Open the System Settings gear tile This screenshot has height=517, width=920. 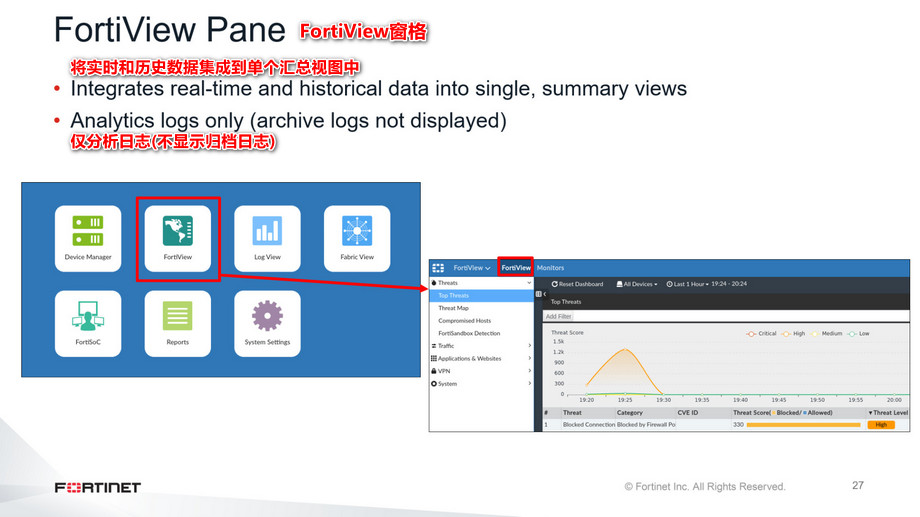268,323
